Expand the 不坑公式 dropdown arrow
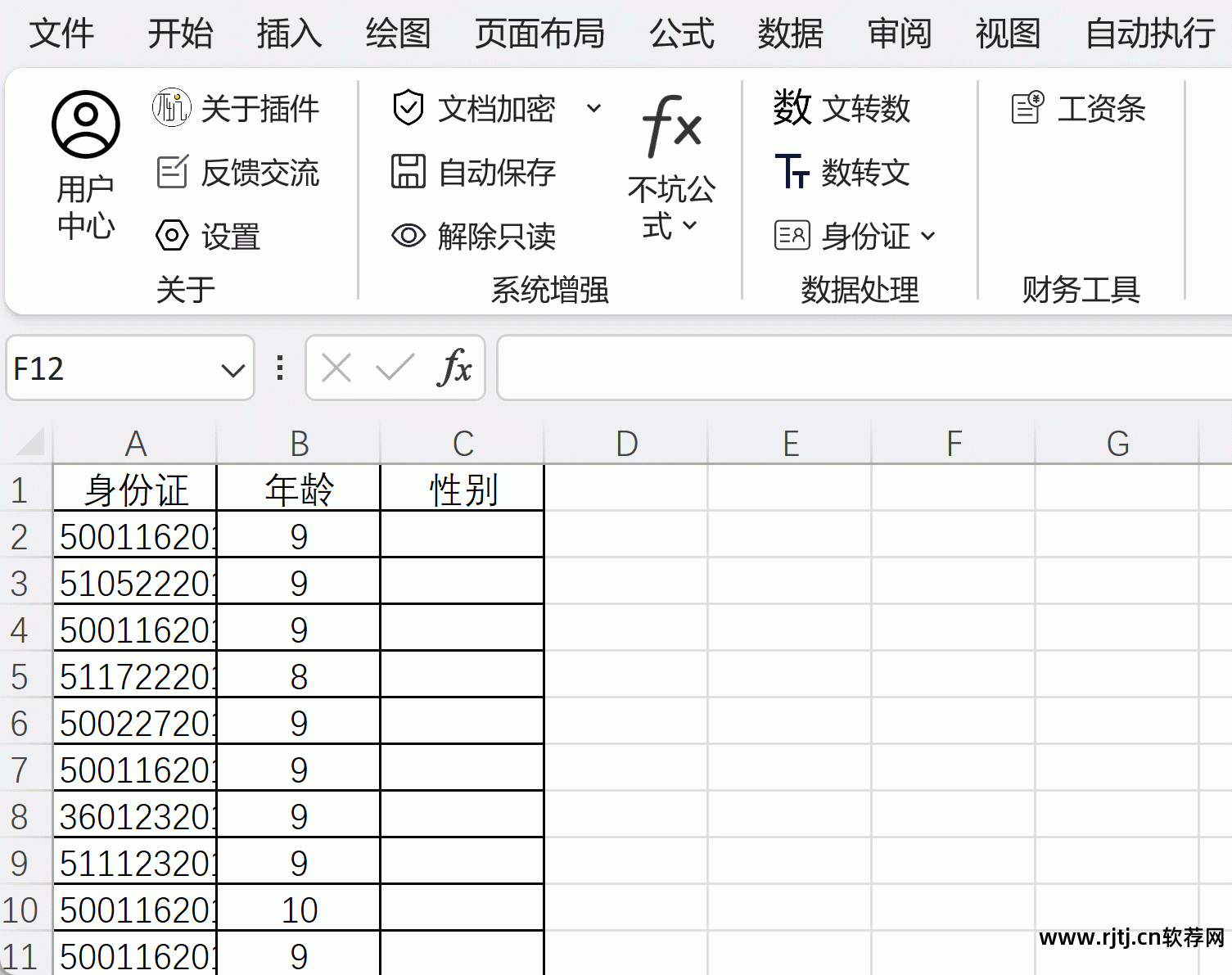Viewport: 1232px width, 975px height. (690, 225)
